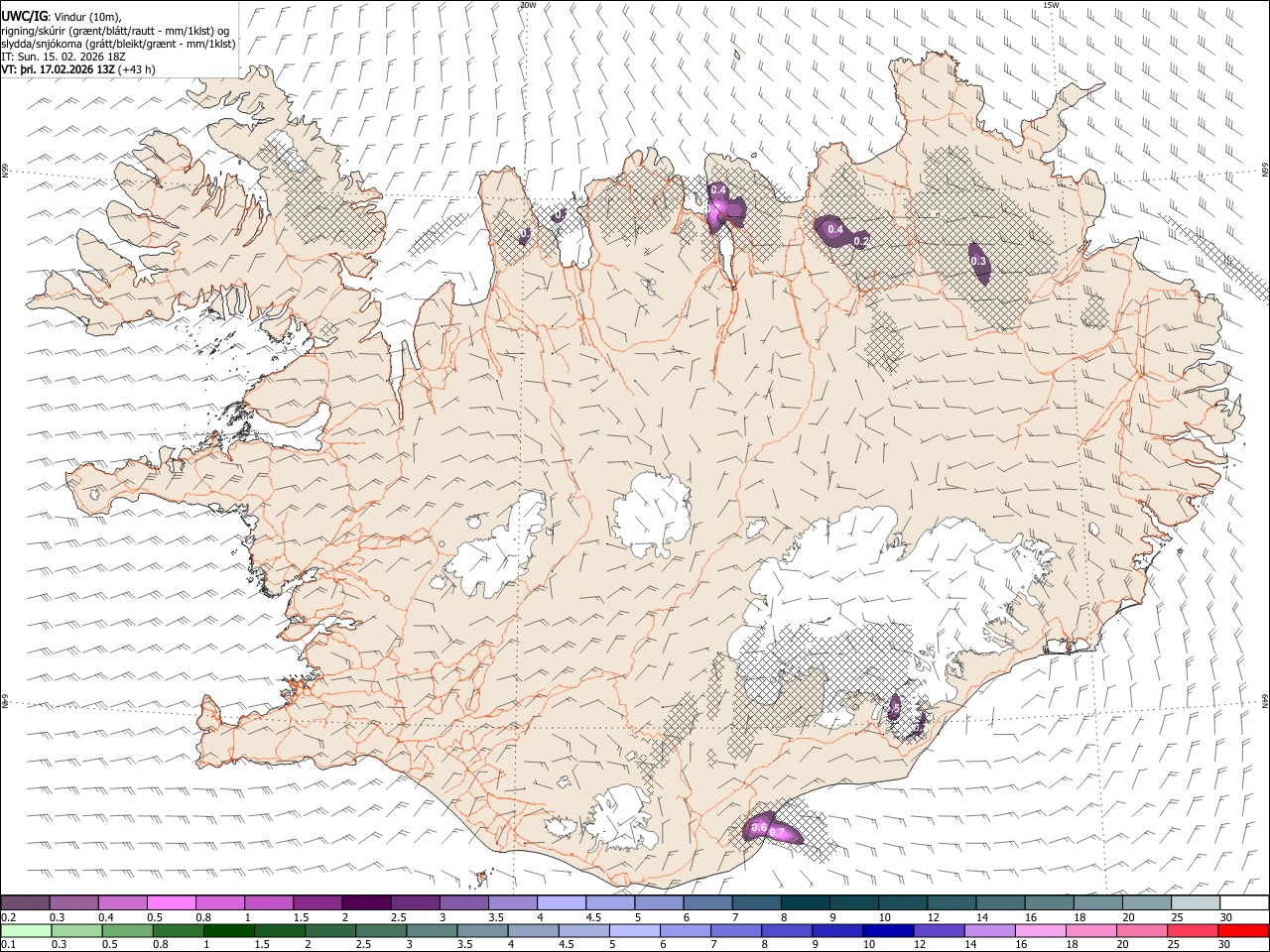Click the UWC/IG title text
The width and height of the screenshot is (1270, 952).
tap(23, 16)
